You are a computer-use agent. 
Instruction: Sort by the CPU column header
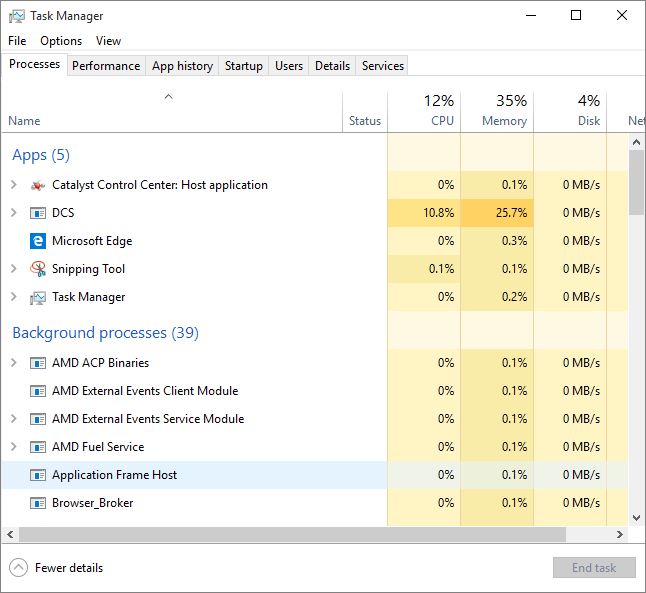pos(424,112)
